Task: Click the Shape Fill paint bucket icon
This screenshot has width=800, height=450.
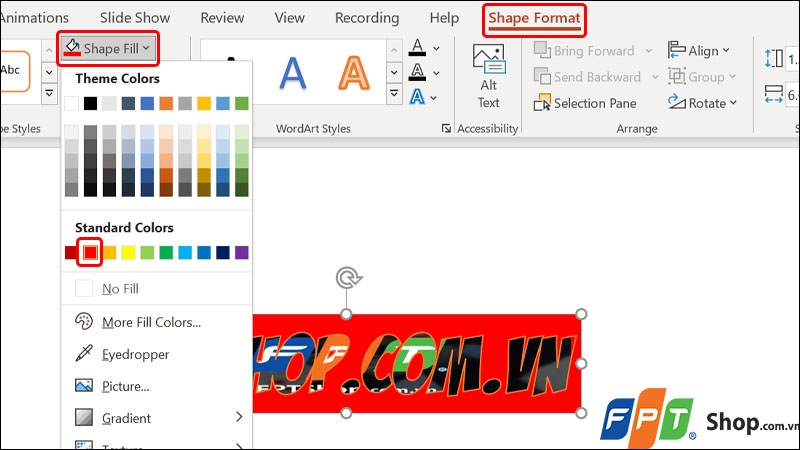Action: [x=72, y=47]
